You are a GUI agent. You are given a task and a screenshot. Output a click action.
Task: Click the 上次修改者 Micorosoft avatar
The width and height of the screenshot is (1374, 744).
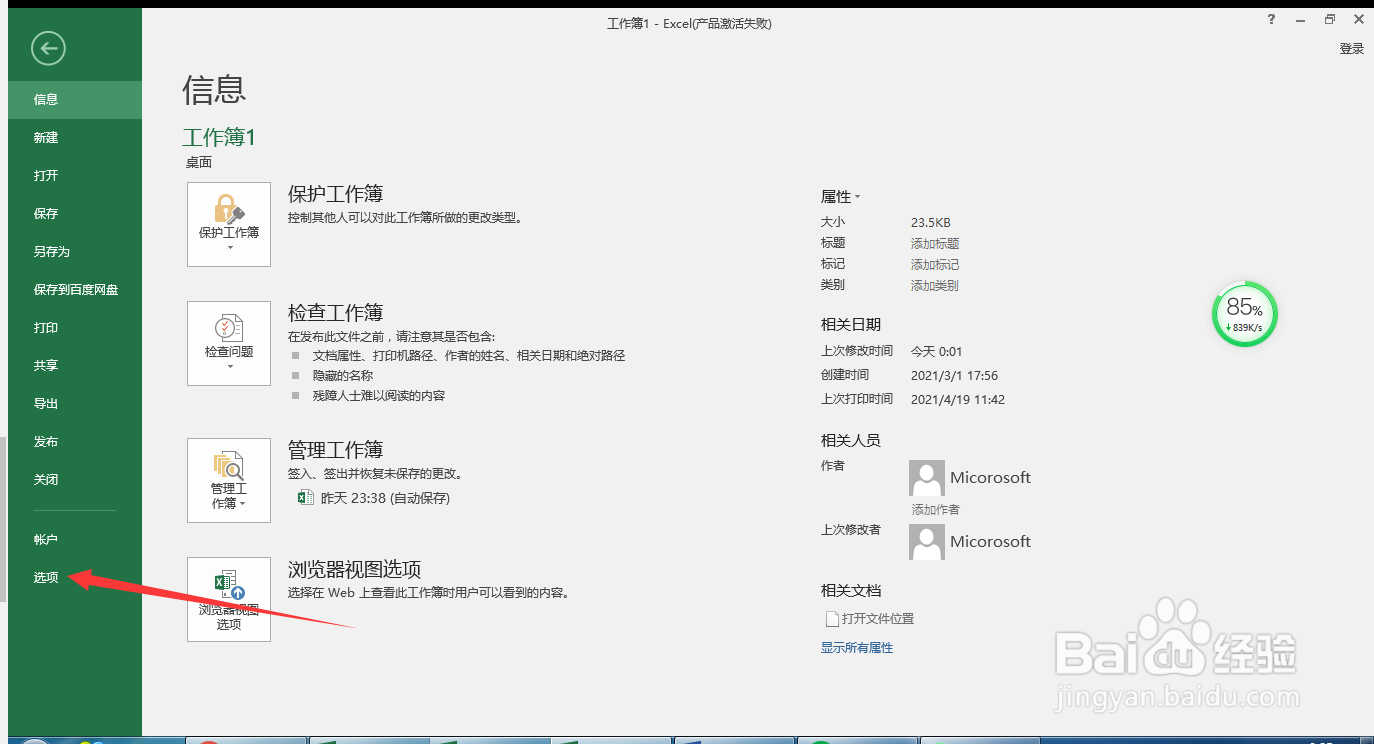[927, 542]
